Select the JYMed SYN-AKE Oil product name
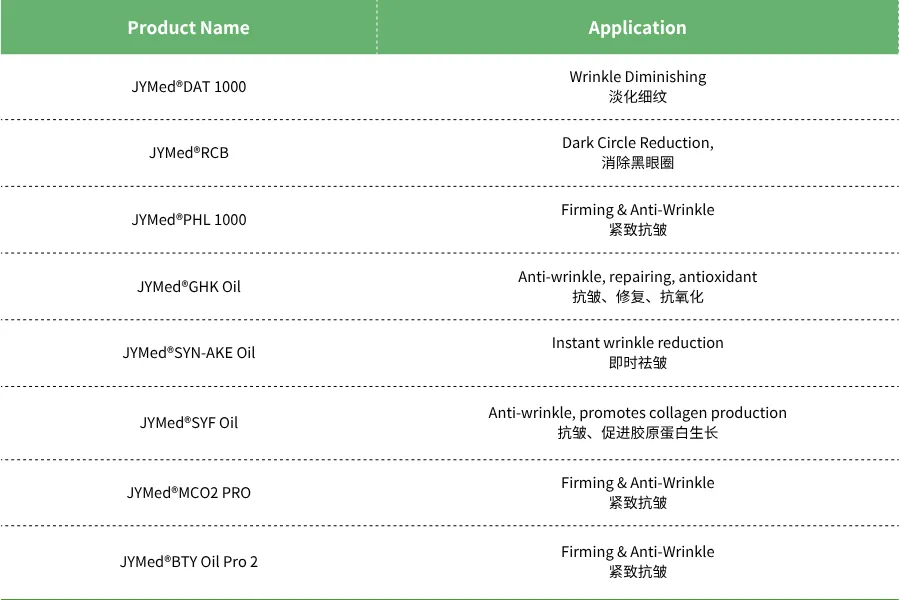The height and width of the screenshot is (600, 900). click(189, 353)
